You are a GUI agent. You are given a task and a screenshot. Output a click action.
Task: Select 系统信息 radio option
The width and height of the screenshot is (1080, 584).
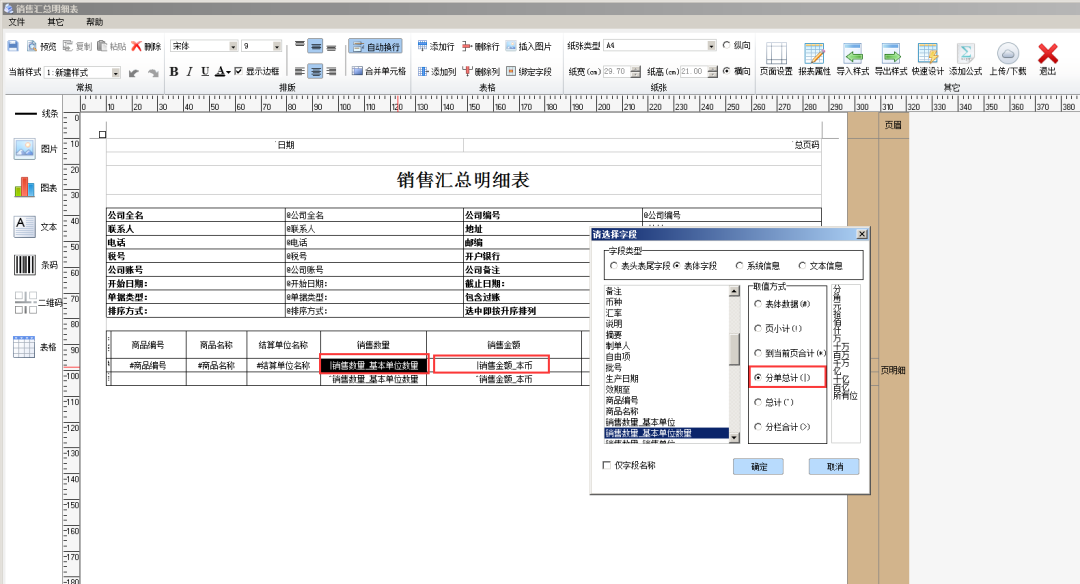click(740, 265)
